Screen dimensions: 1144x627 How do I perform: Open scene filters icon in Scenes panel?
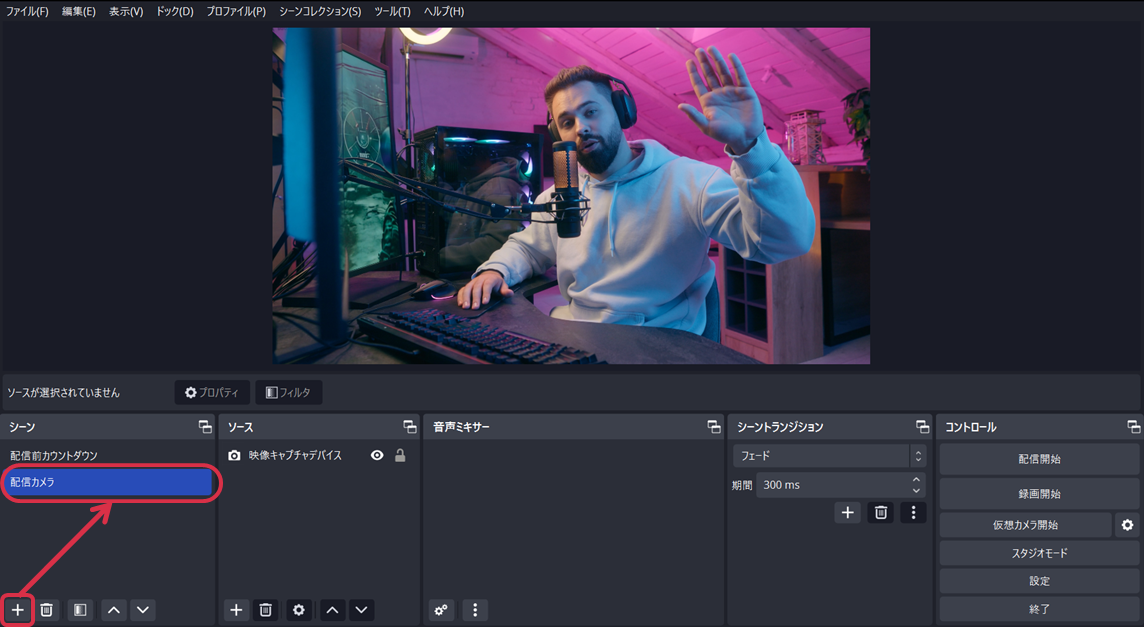[x=80, y=610]
